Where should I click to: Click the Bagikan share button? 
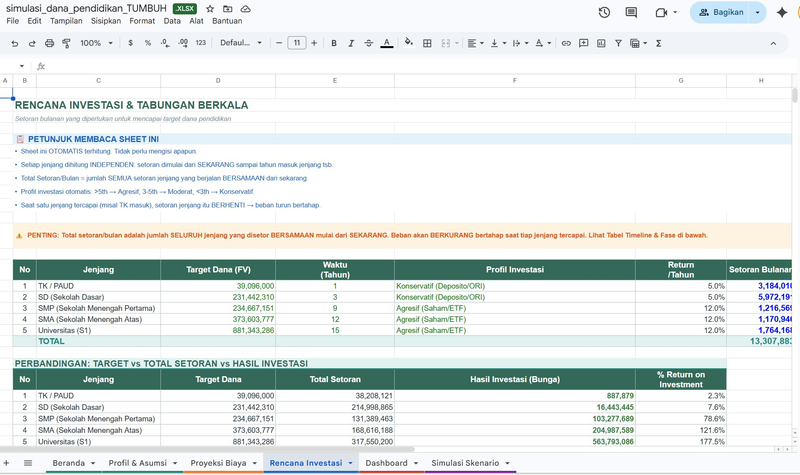click(720, 12)
